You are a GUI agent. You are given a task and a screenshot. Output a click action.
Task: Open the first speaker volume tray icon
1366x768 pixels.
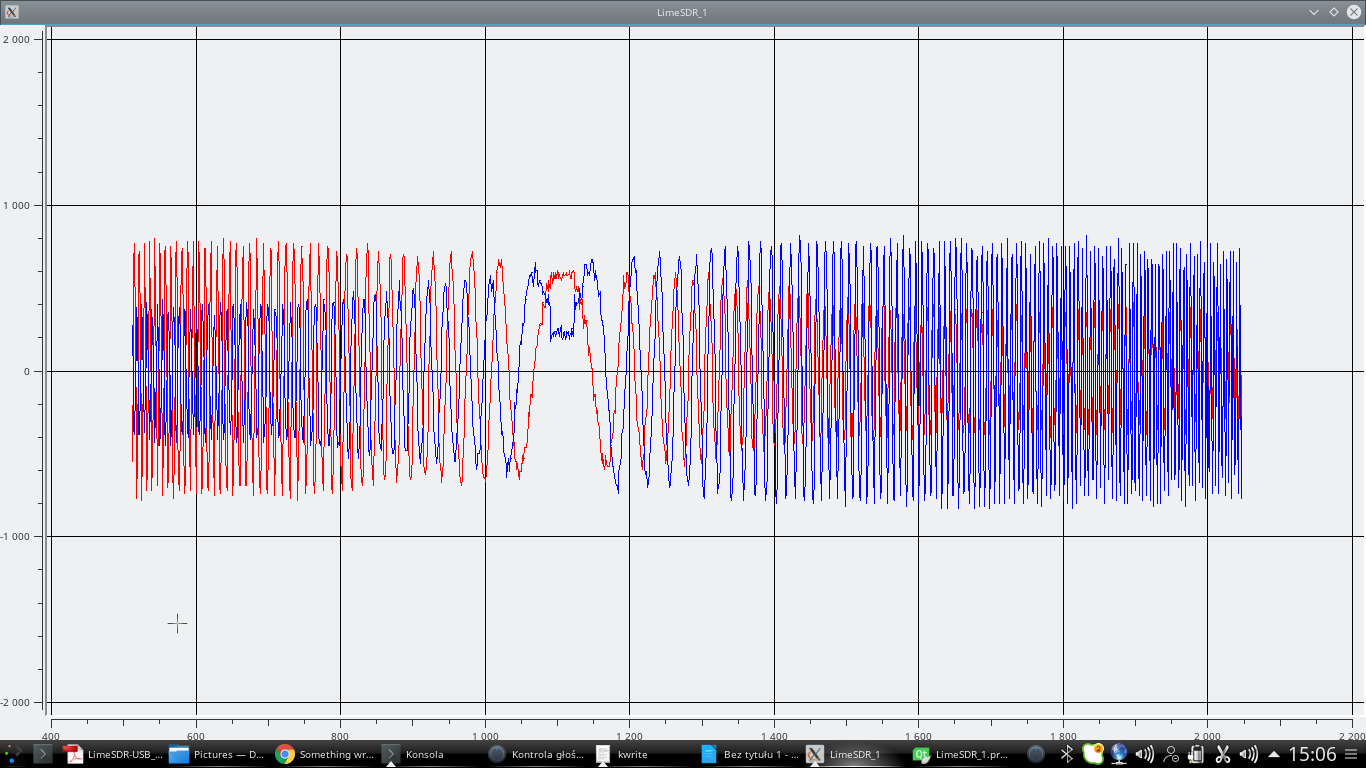(1145, 754)
